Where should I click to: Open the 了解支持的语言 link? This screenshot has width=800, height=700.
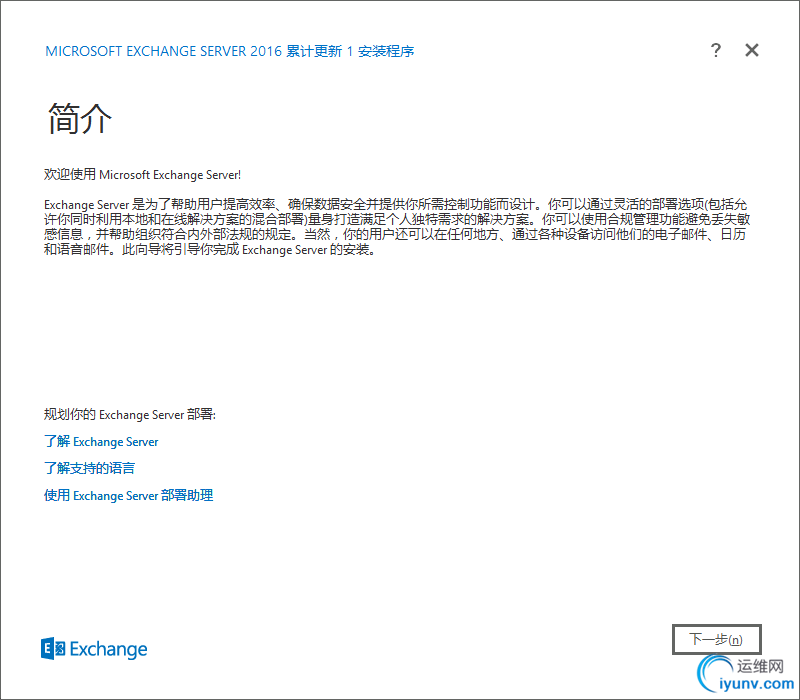point(89,468)
